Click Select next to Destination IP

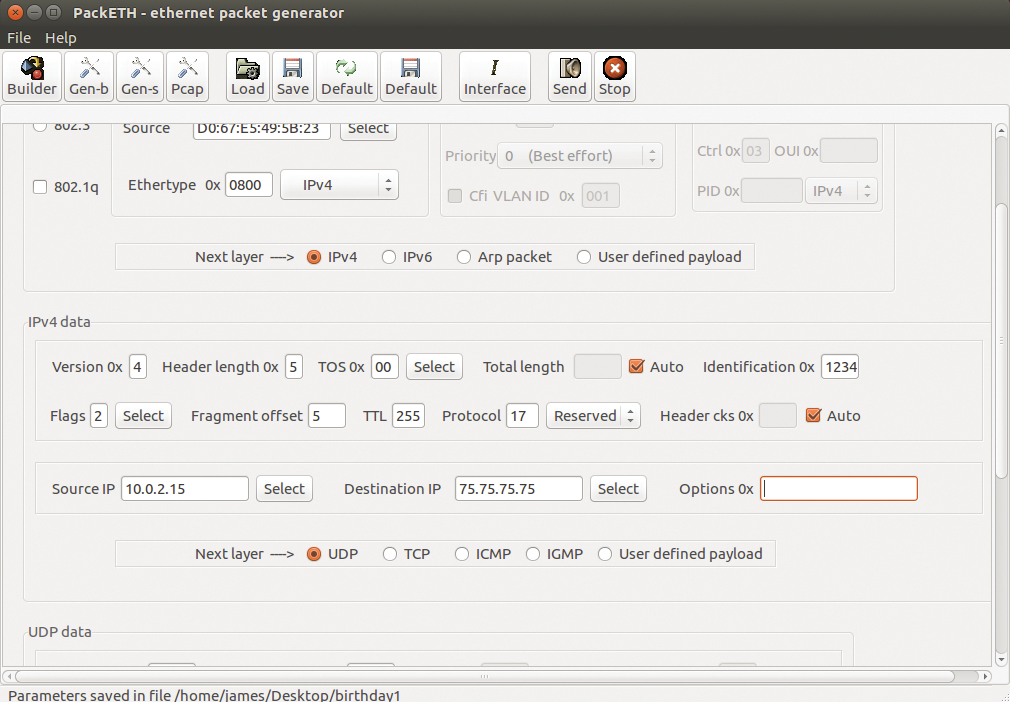[x=618, y=488]
